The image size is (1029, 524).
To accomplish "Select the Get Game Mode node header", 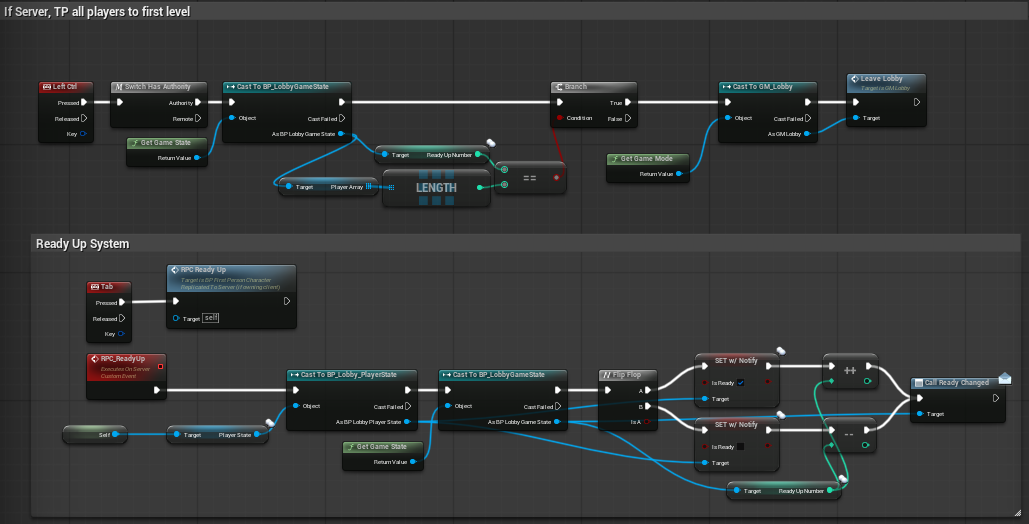I will coord(648,159).
